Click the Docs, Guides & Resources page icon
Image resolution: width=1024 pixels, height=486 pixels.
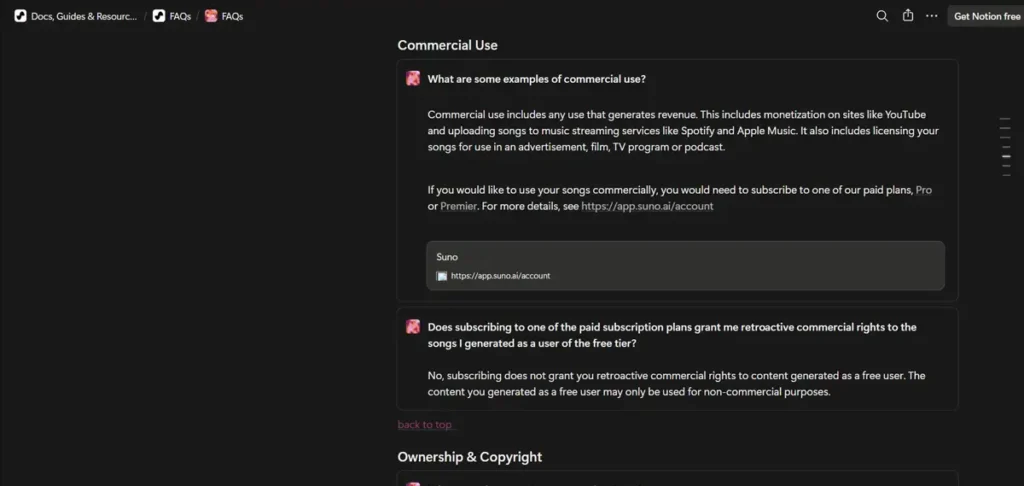pyautogui.click(x=20, y=16)
